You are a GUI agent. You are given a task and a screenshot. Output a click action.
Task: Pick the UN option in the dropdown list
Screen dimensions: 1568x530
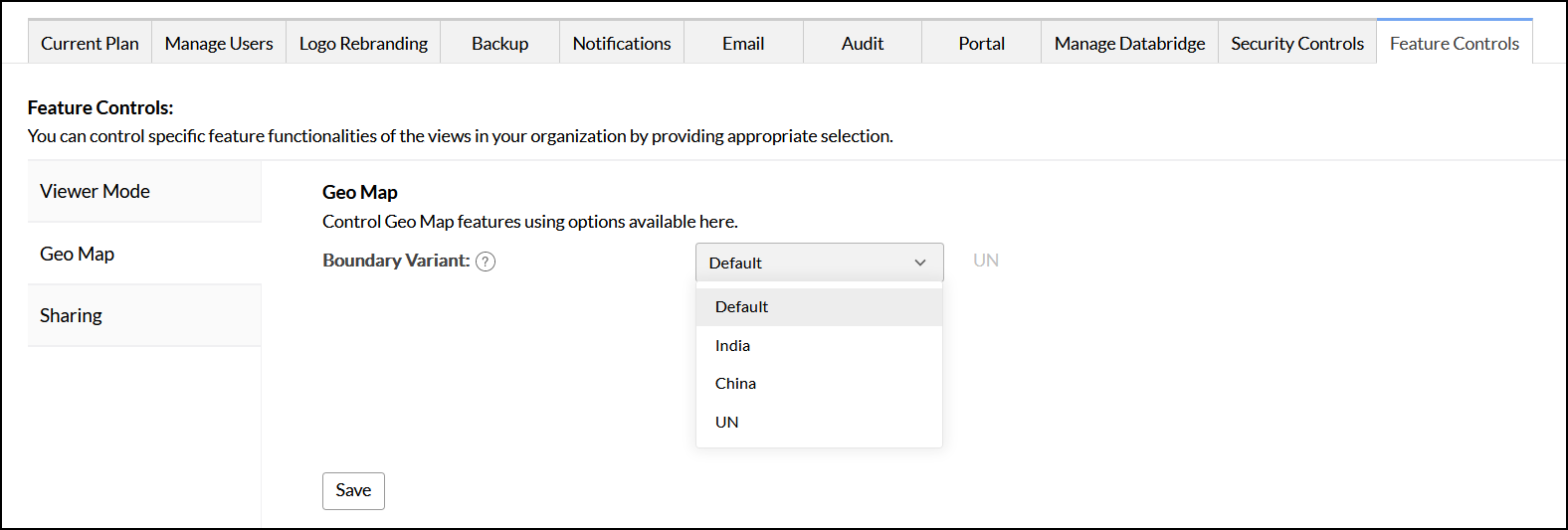point(727,423)
